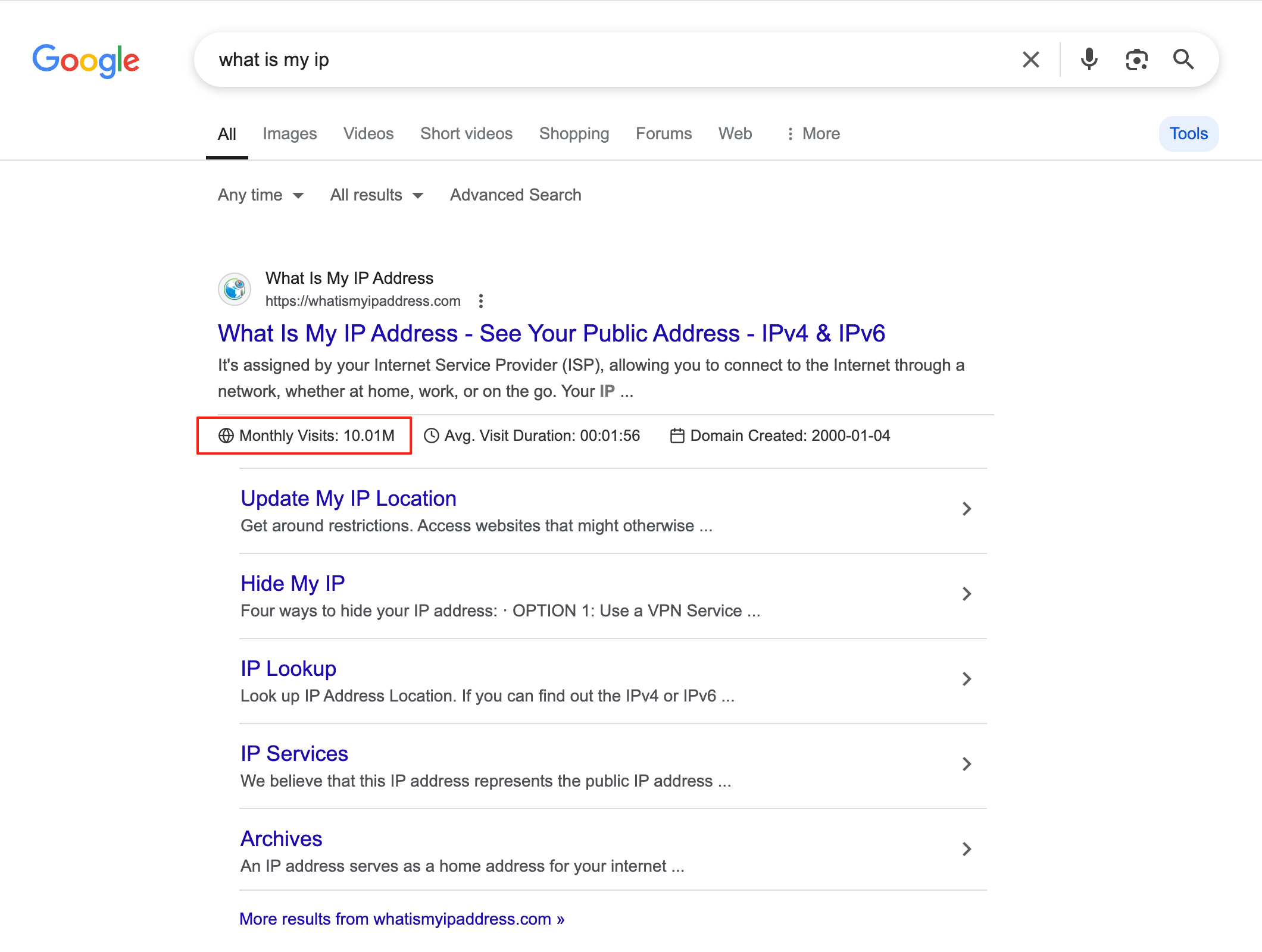
Task: Open More results from whatismyipaddress.com link
Action: pos(402,919)
